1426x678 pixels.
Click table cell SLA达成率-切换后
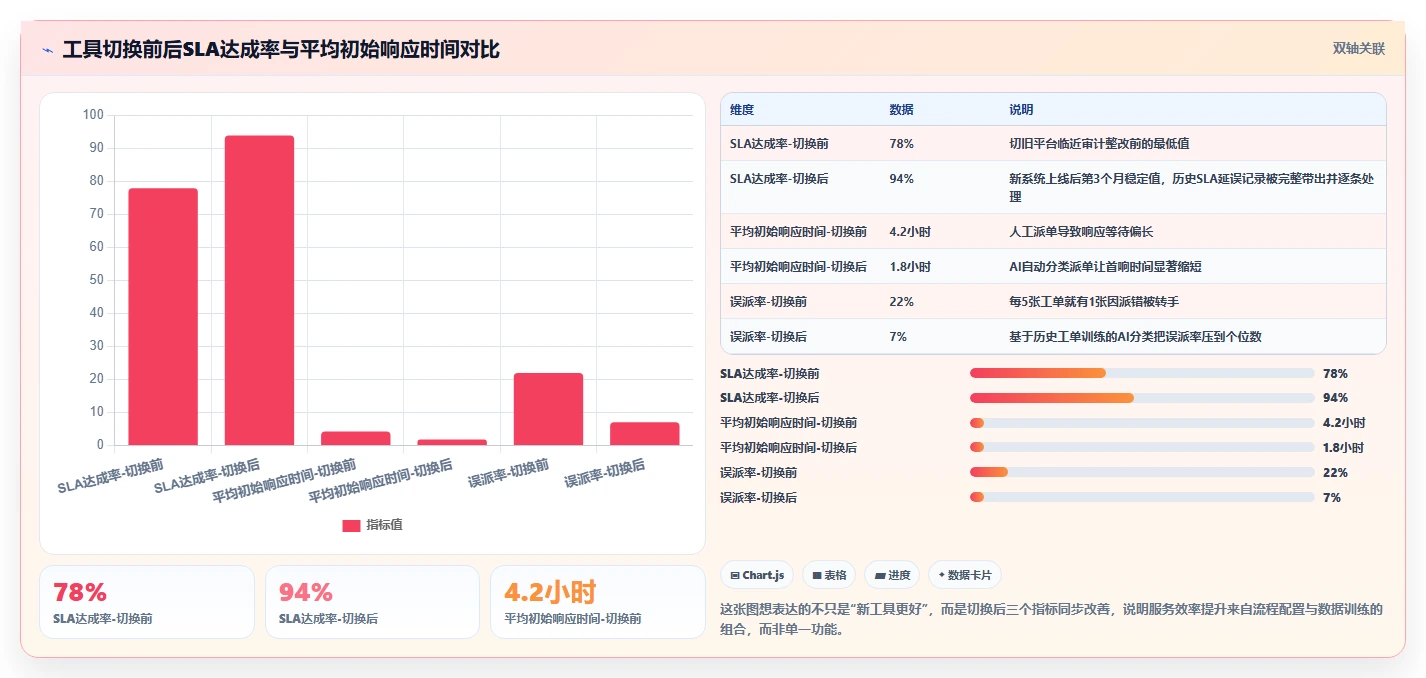pos(779,179)
